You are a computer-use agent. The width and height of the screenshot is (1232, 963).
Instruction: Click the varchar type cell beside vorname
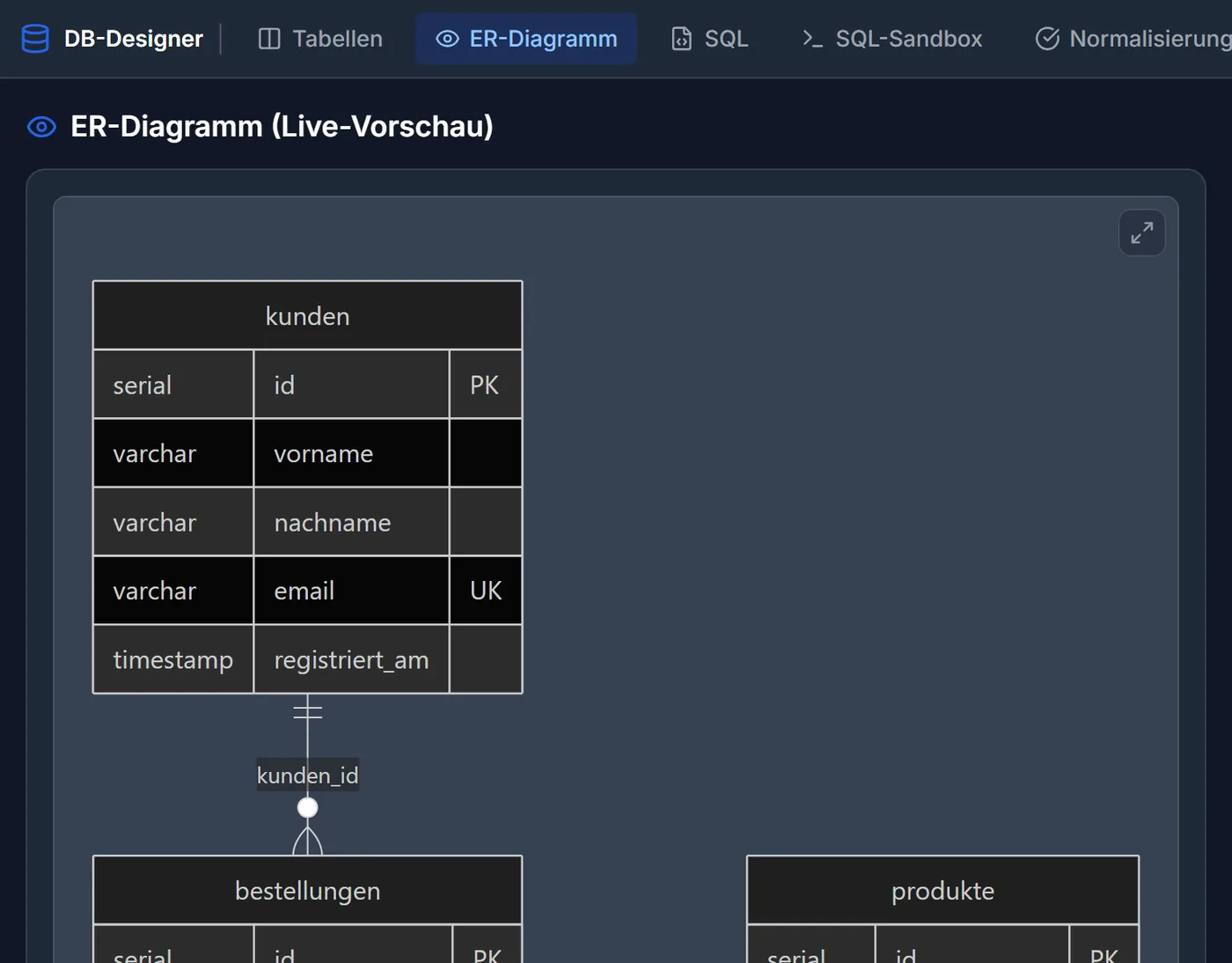[173, 453]
